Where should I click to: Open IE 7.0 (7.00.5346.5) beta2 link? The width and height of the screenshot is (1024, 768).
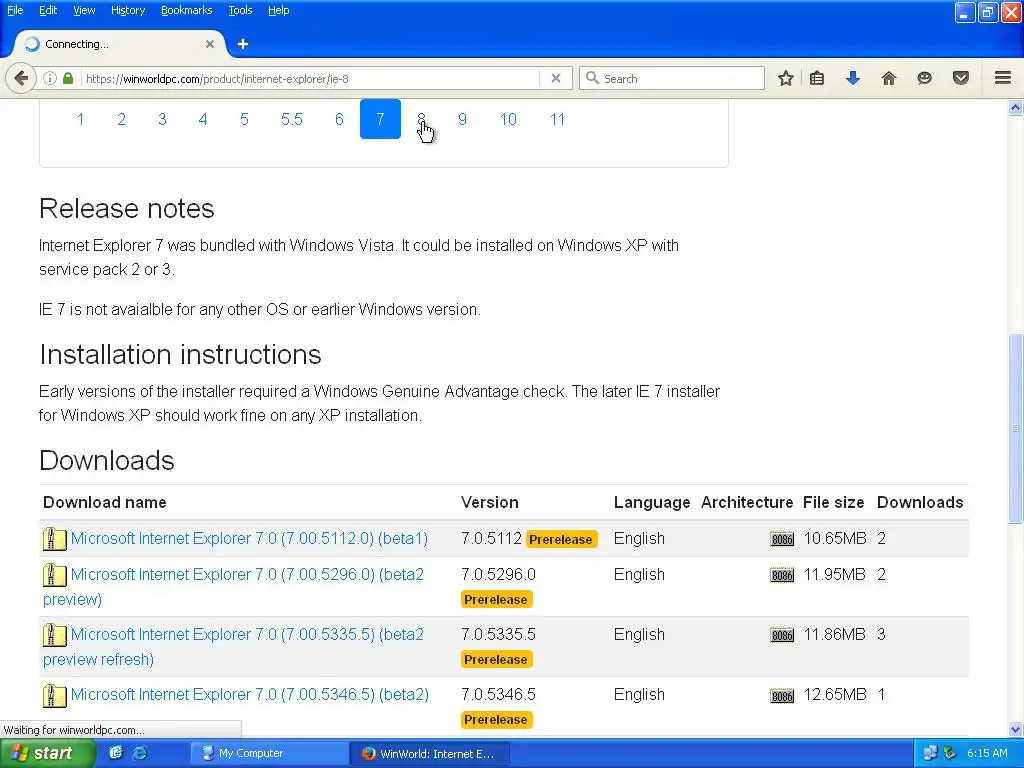[249, 695]
